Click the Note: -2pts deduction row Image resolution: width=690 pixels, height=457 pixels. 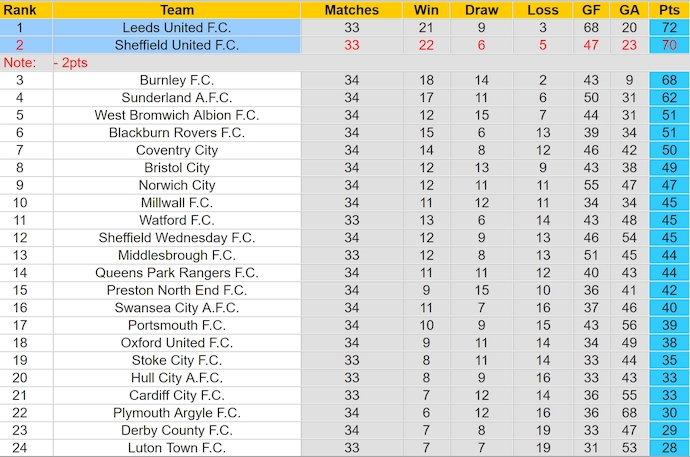tap(344, 62)
